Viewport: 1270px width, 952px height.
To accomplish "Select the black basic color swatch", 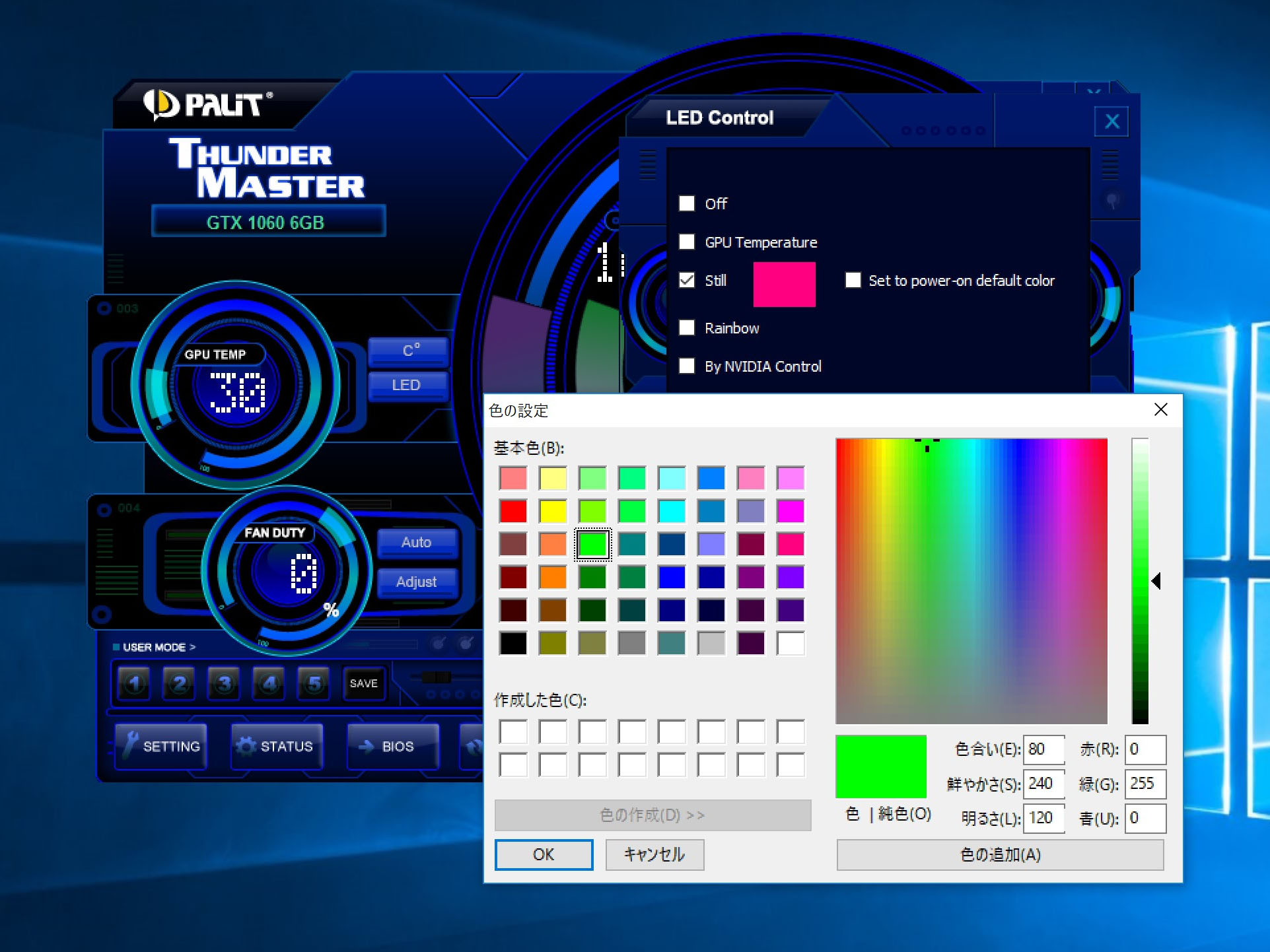I will coord(513,643).
